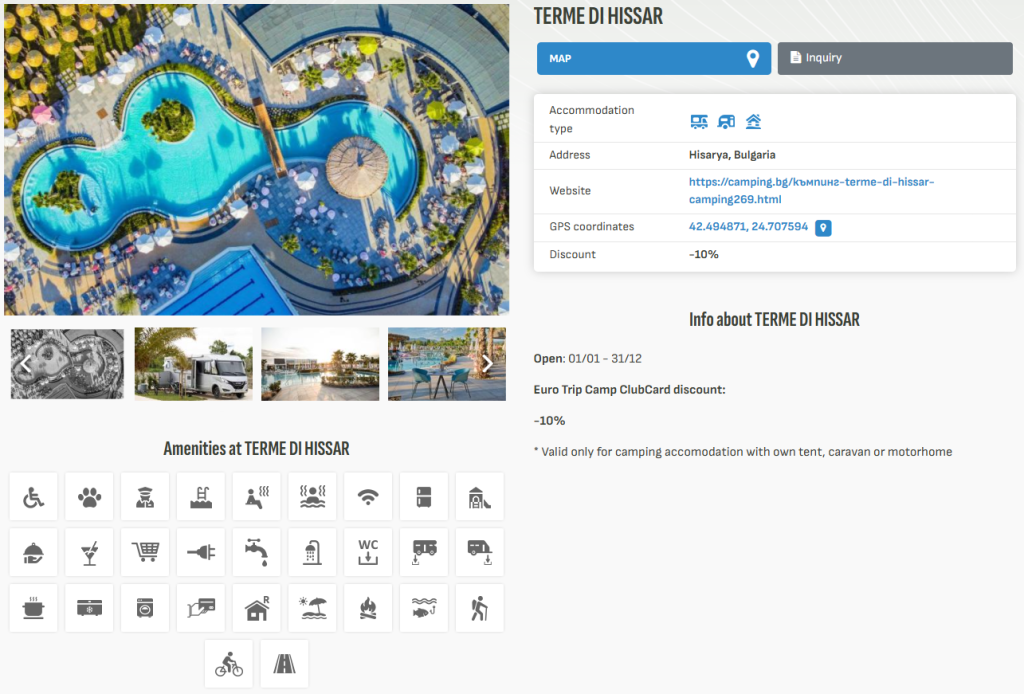
Task: Show previous gallery thumbnails with left arrow
Action: coord(26,364)
